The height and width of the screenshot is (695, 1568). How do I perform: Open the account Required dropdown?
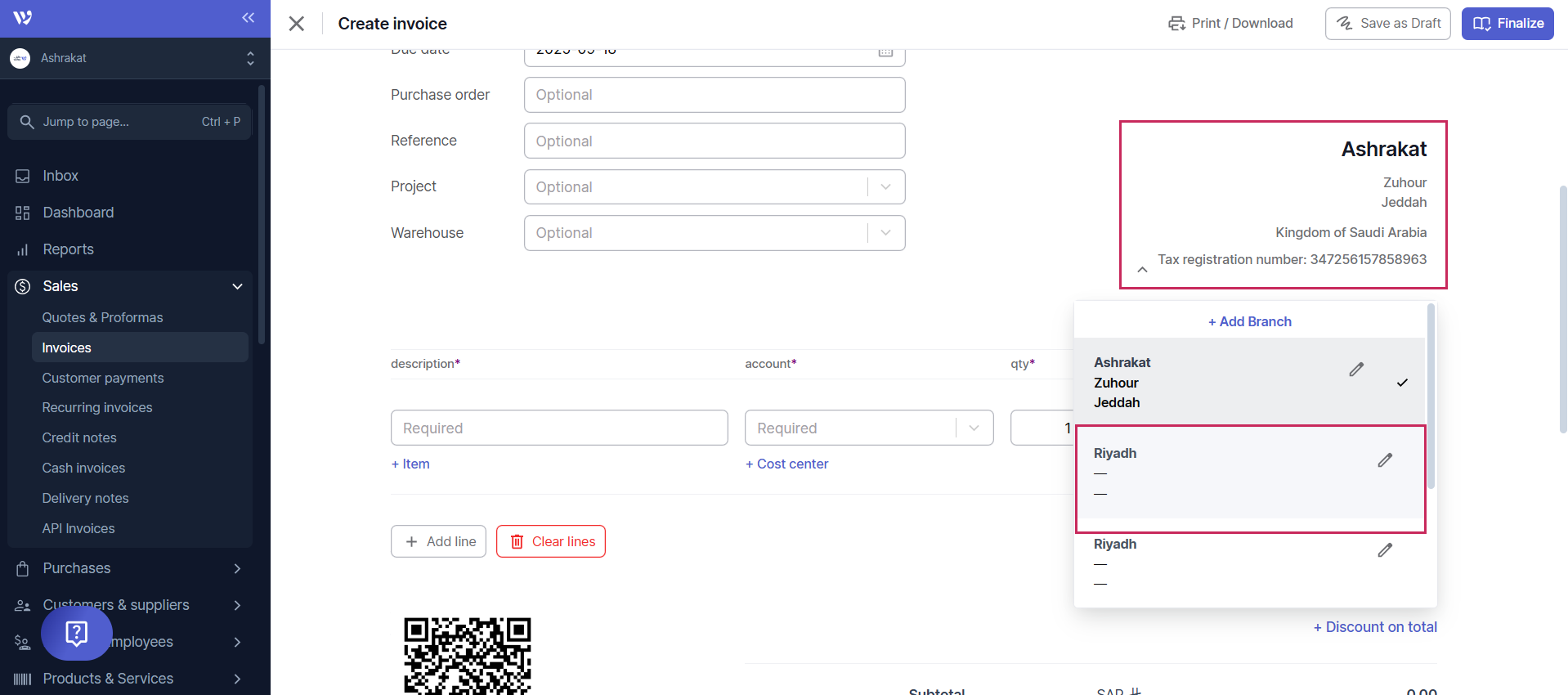click(x=868, y=428)
